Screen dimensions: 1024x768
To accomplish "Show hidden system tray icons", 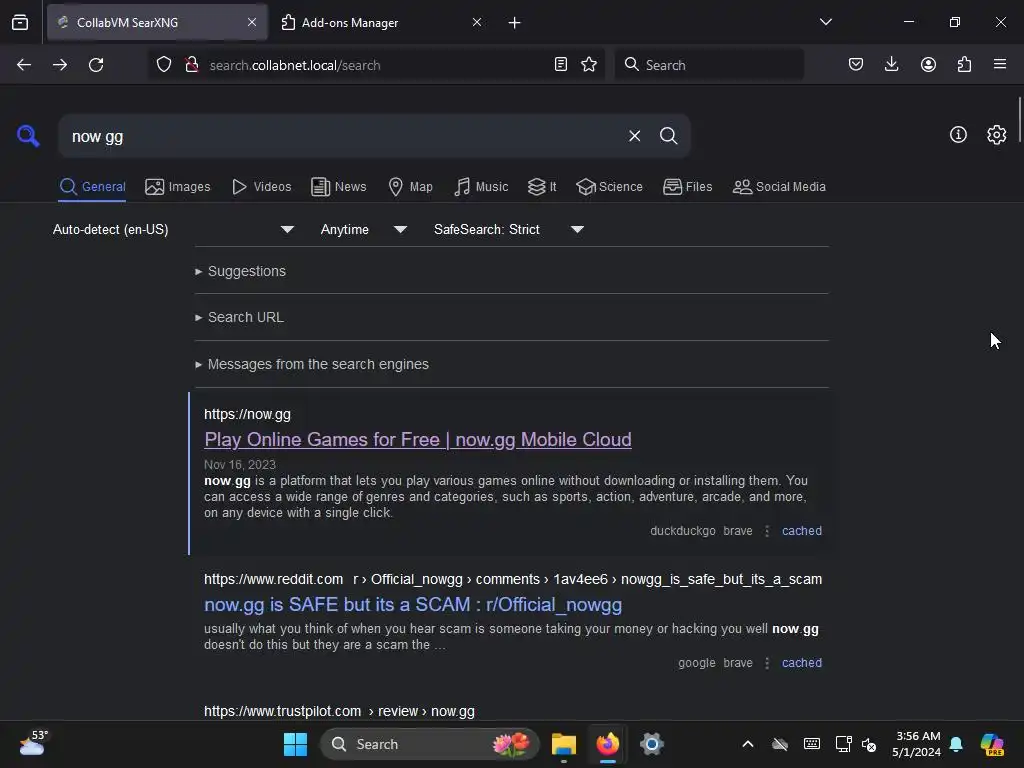I will (x=748, y=744).
